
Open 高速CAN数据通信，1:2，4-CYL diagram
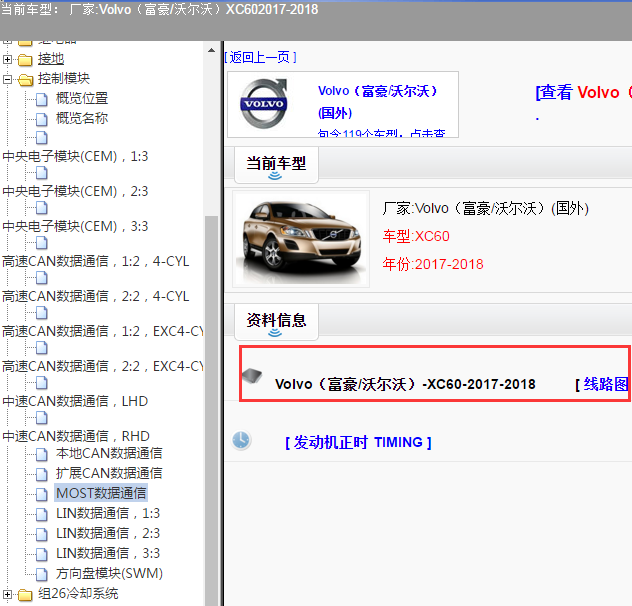point(96,261)
